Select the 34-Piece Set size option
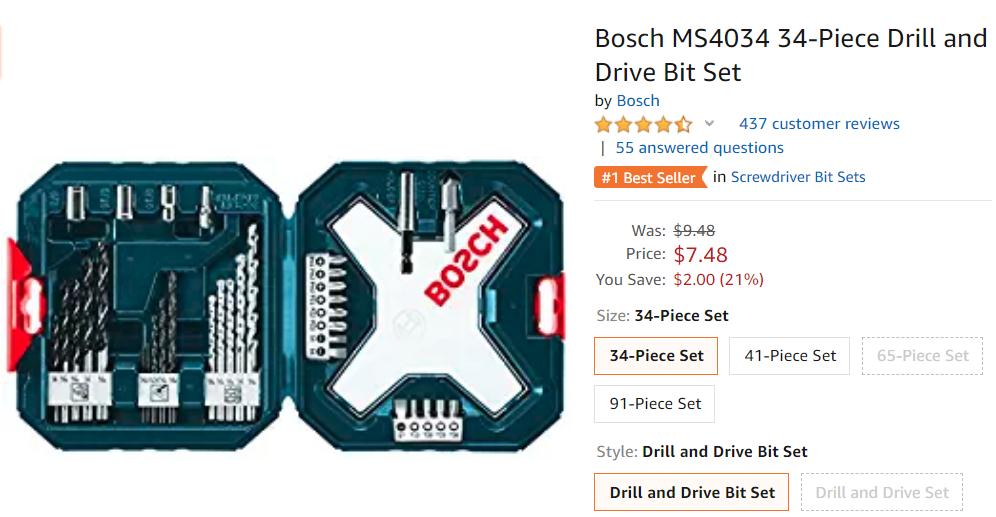The width and height of the screenshot is (996, 517). point(656,356)
